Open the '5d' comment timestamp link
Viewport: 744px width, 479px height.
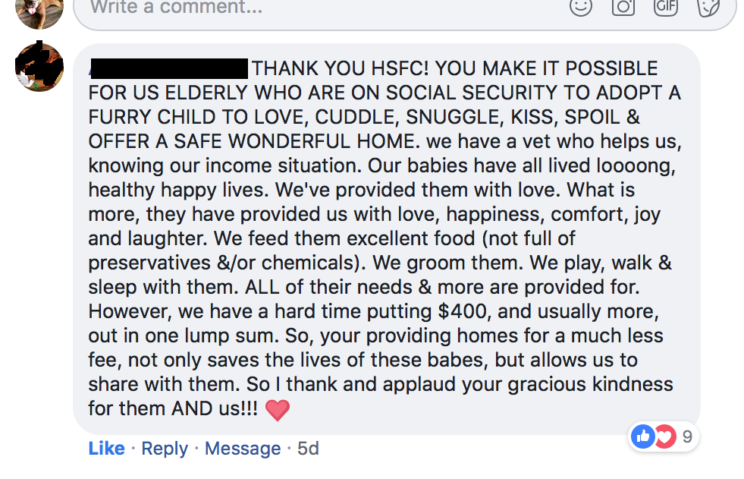pos(308,449)
